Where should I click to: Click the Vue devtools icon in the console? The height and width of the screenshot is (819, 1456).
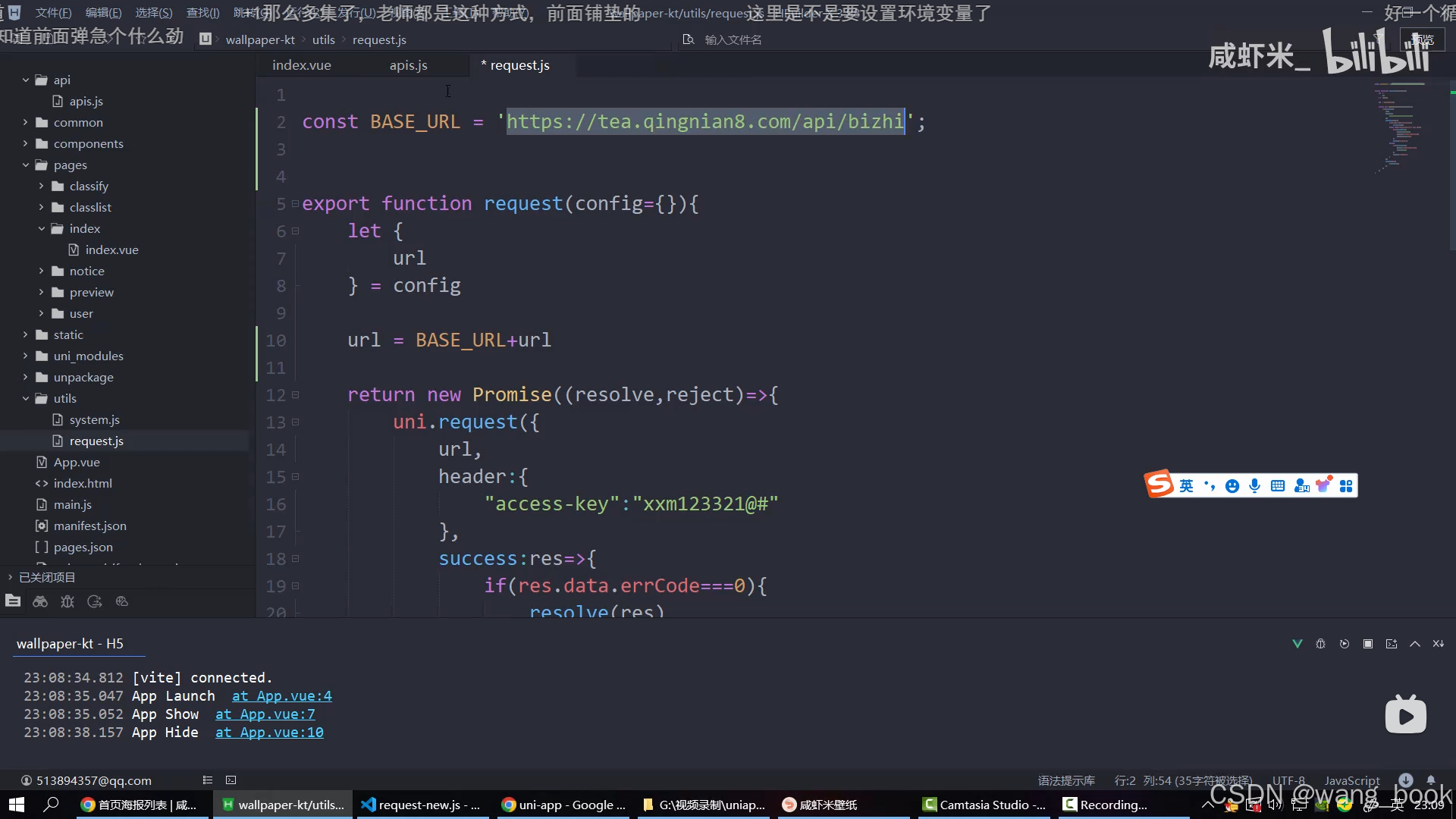point(1297,644)
